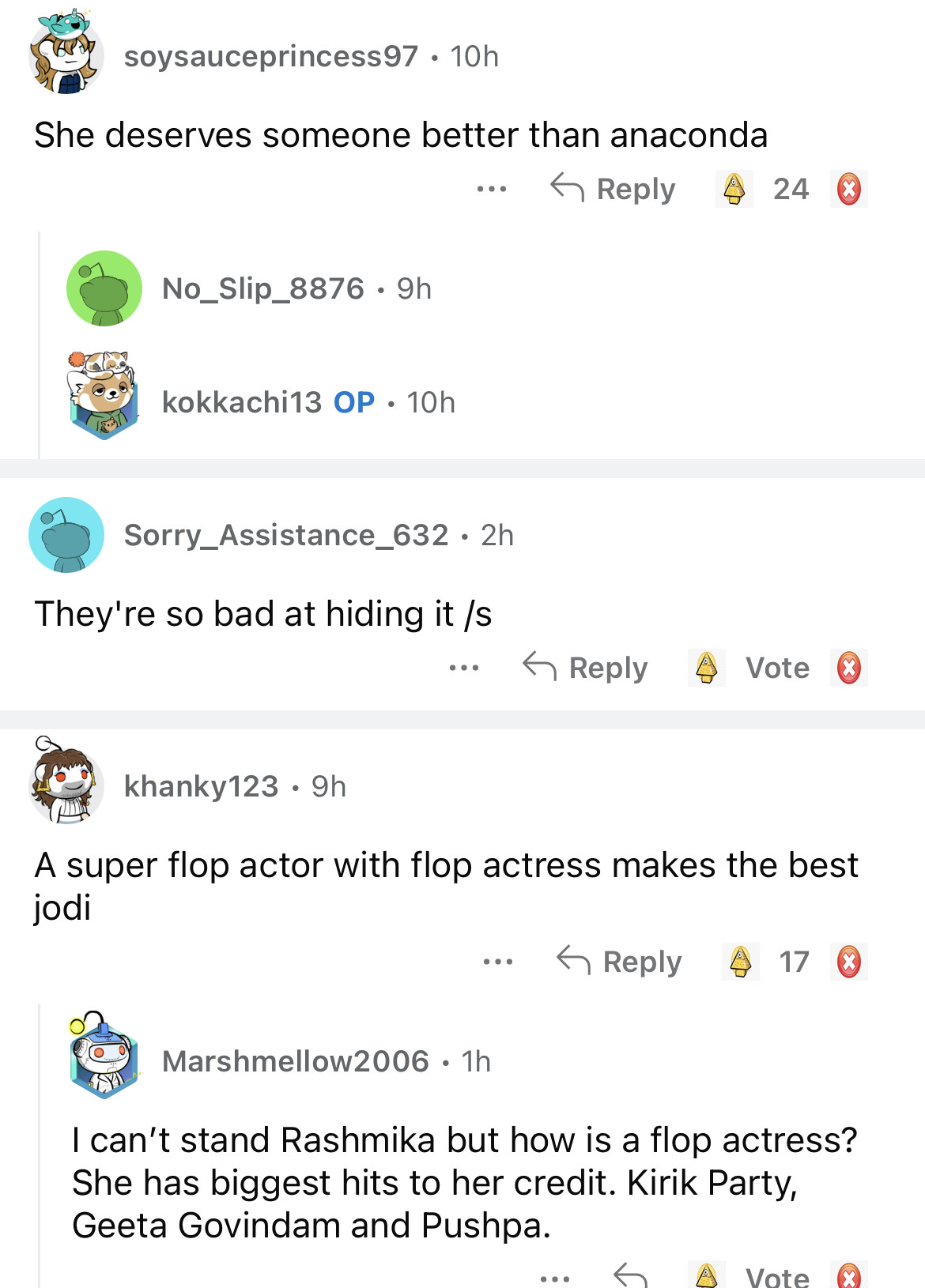Tap Sorry_Assistance_632's blue avatar
The image size is (925, 1288).
pyautogui.click(x=66, y=535)
